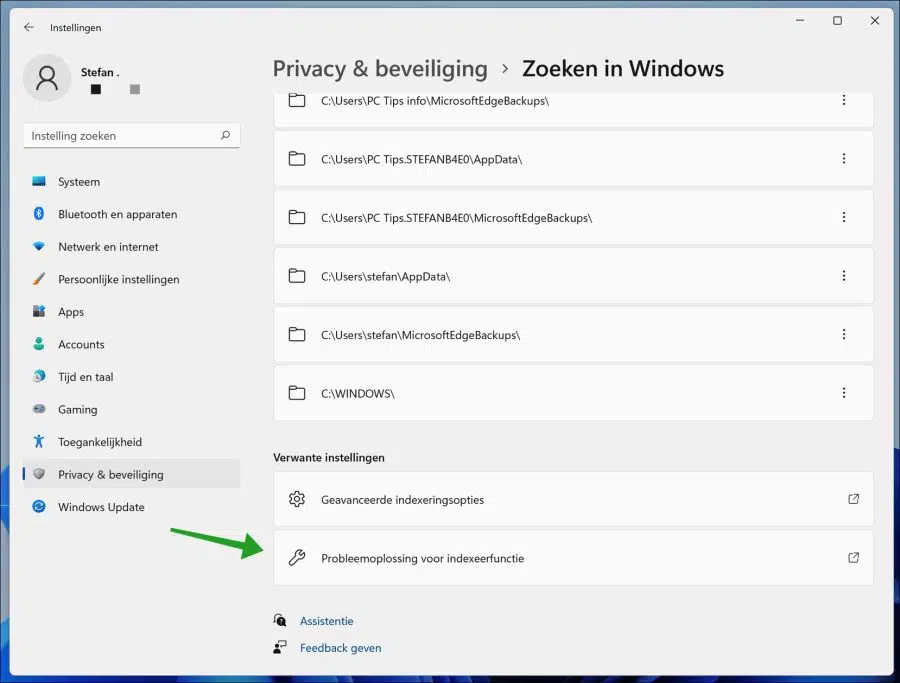Open Persoonlijke instellingen
900x683 pixels.
[x=131, y=279]
